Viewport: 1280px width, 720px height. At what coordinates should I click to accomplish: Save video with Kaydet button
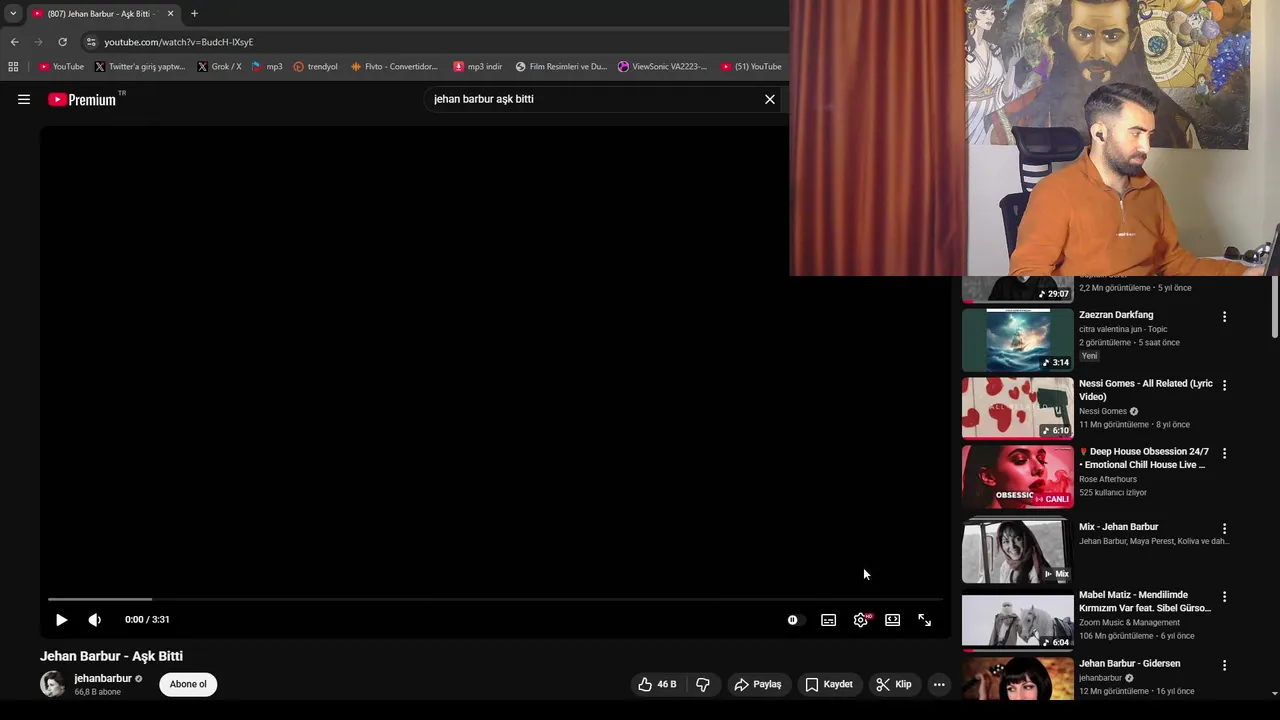829,684
